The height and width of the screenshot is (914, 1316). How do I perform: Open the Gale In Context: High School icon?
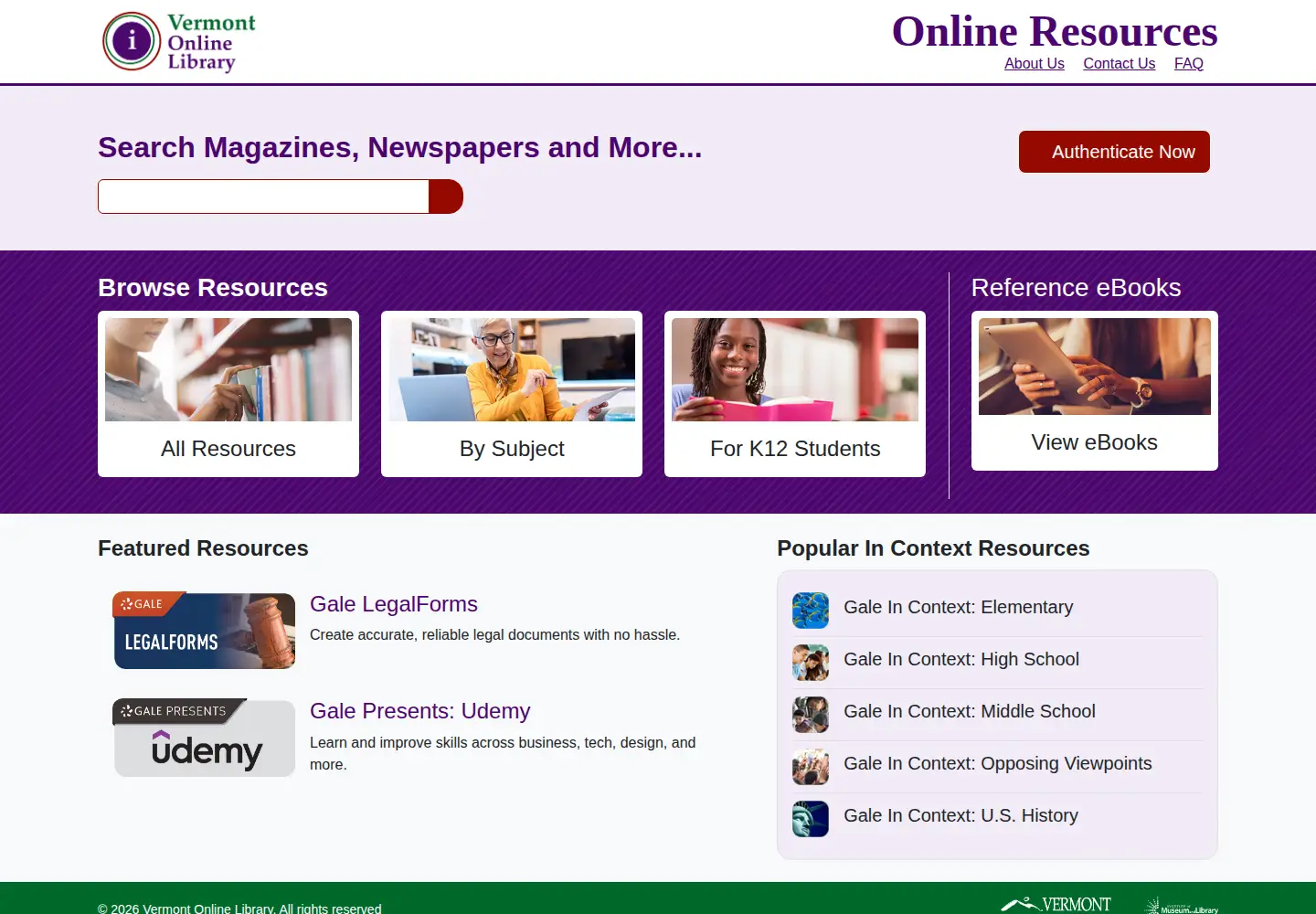(811, 663)
